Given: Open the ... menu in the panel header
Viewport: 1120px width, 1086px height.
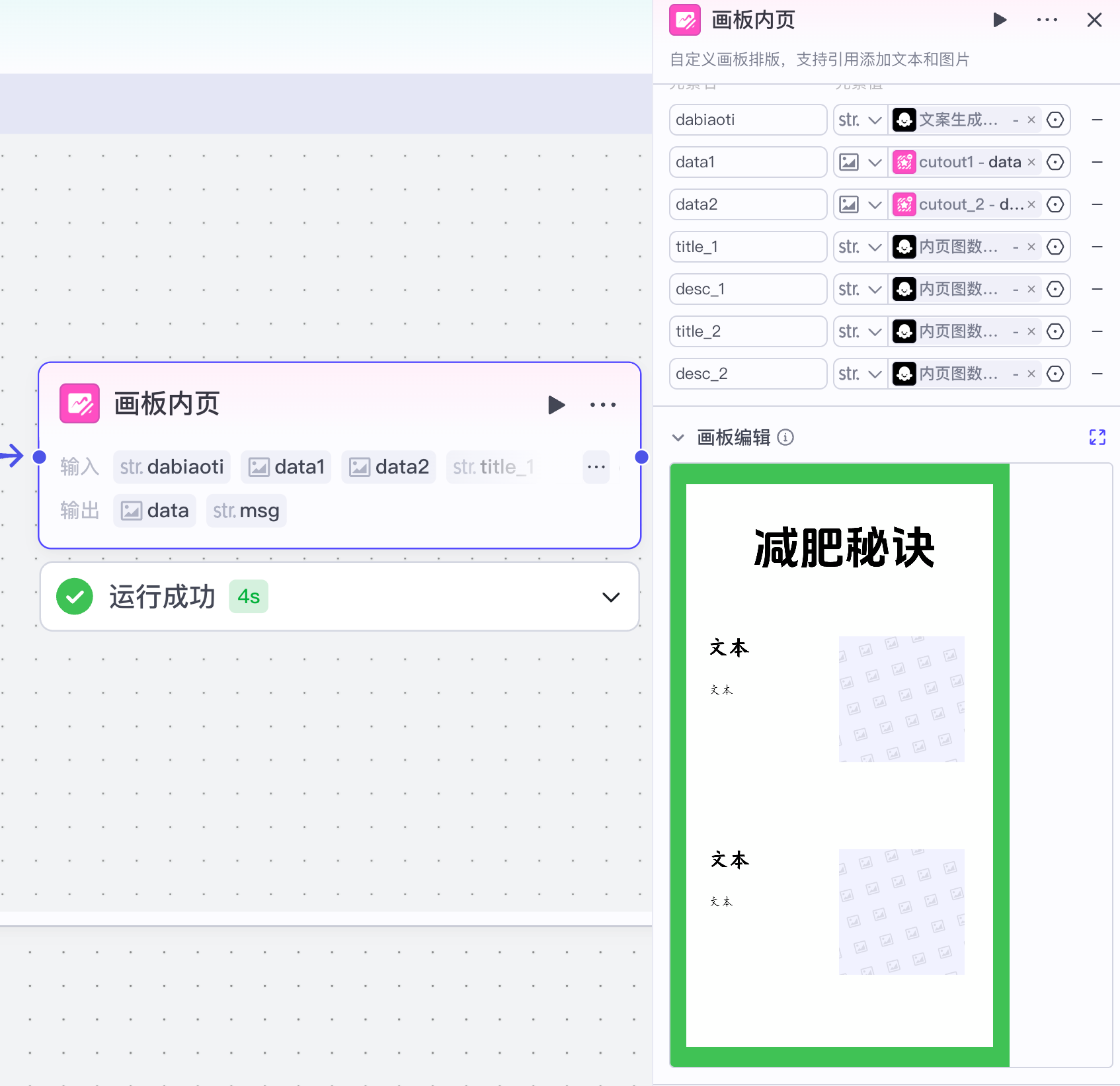Looking at the screenshot, I should click(1046, 20).
